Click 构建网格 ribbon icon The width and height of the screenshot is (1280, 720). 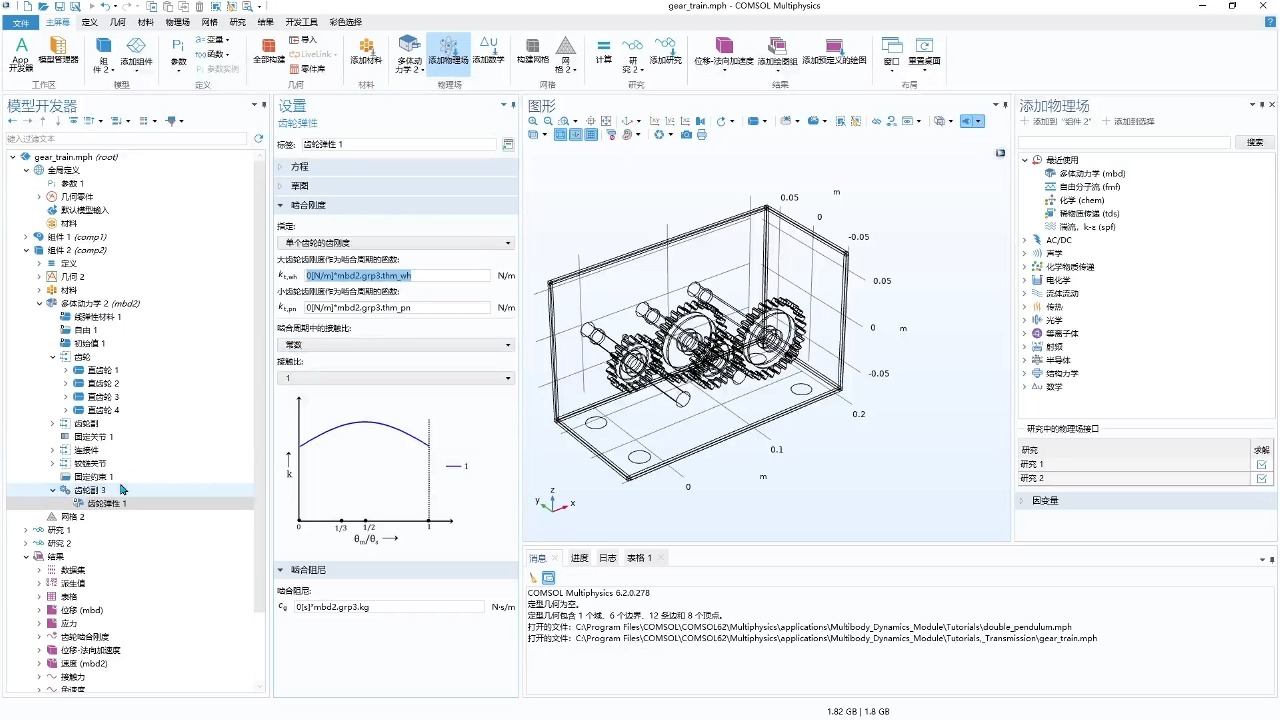532,51
